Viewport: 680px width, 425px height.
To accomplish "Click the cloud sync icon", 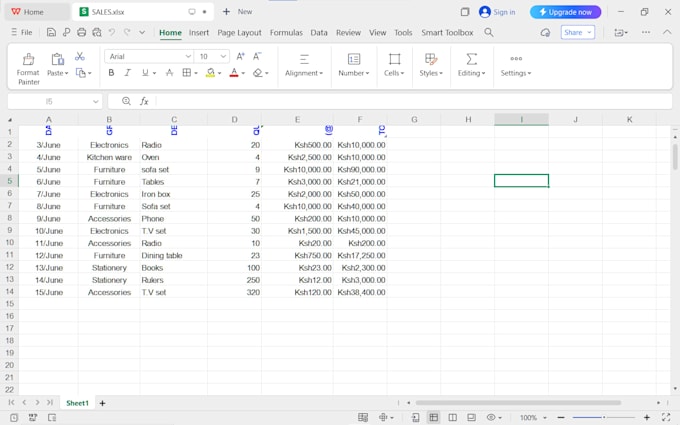I will tap(545, 33).
